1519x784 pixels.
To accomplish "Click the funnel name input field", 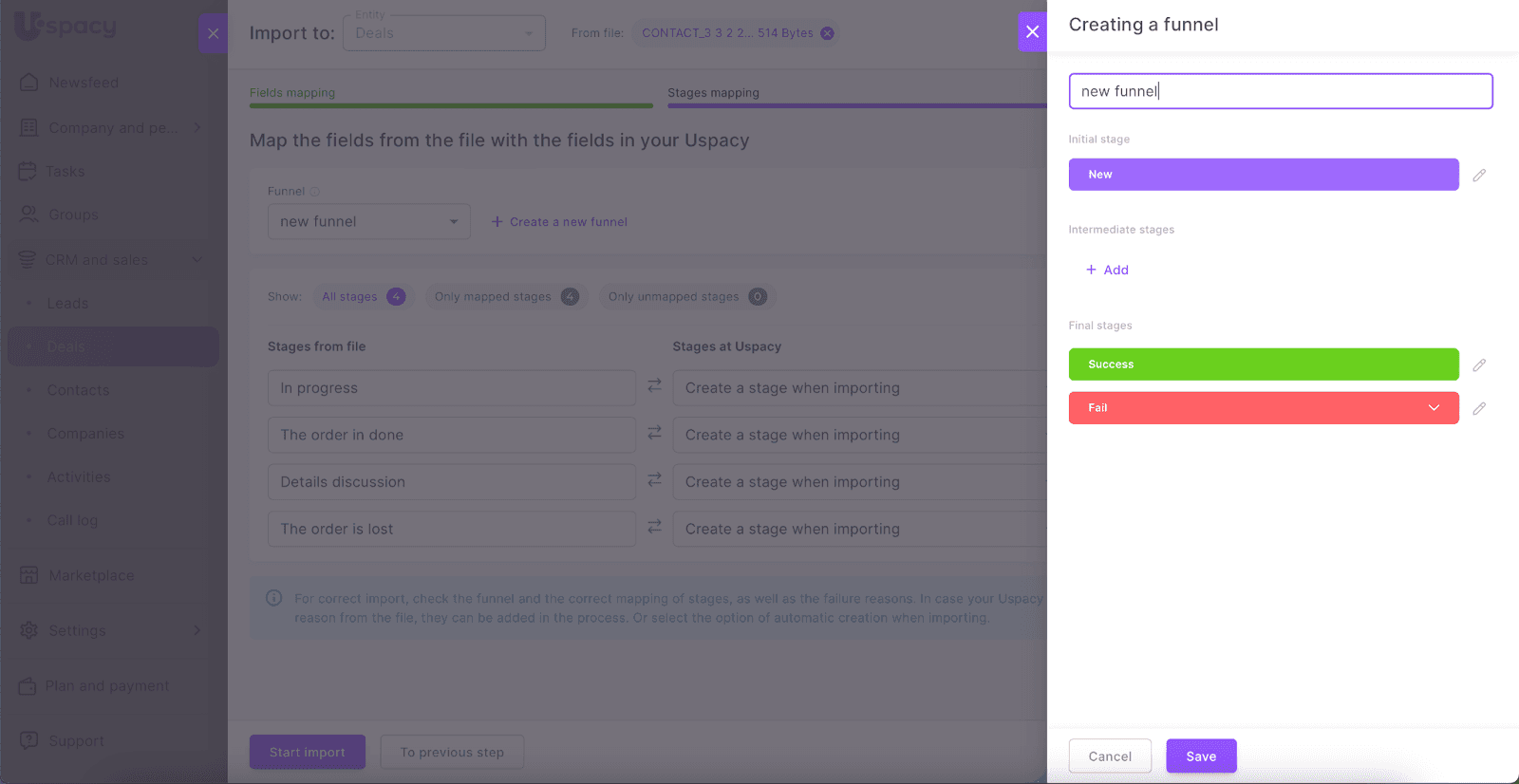I will coord(1281,91).
